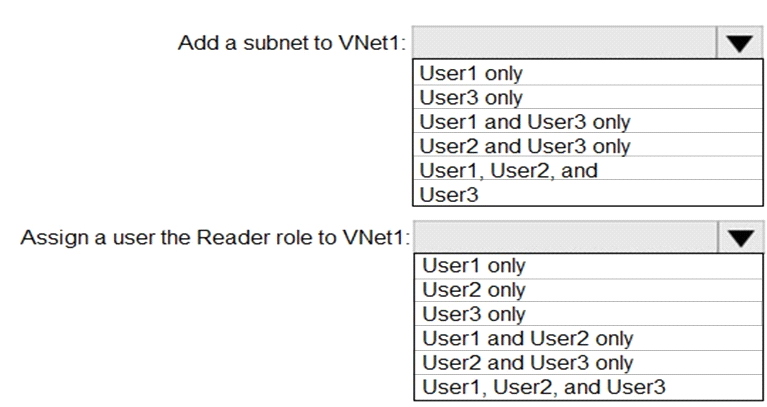The height and width of the screenshot is (407, 767).
Task: Pick User2 and User3 only under subnet
Action: (x=587, y=145)
